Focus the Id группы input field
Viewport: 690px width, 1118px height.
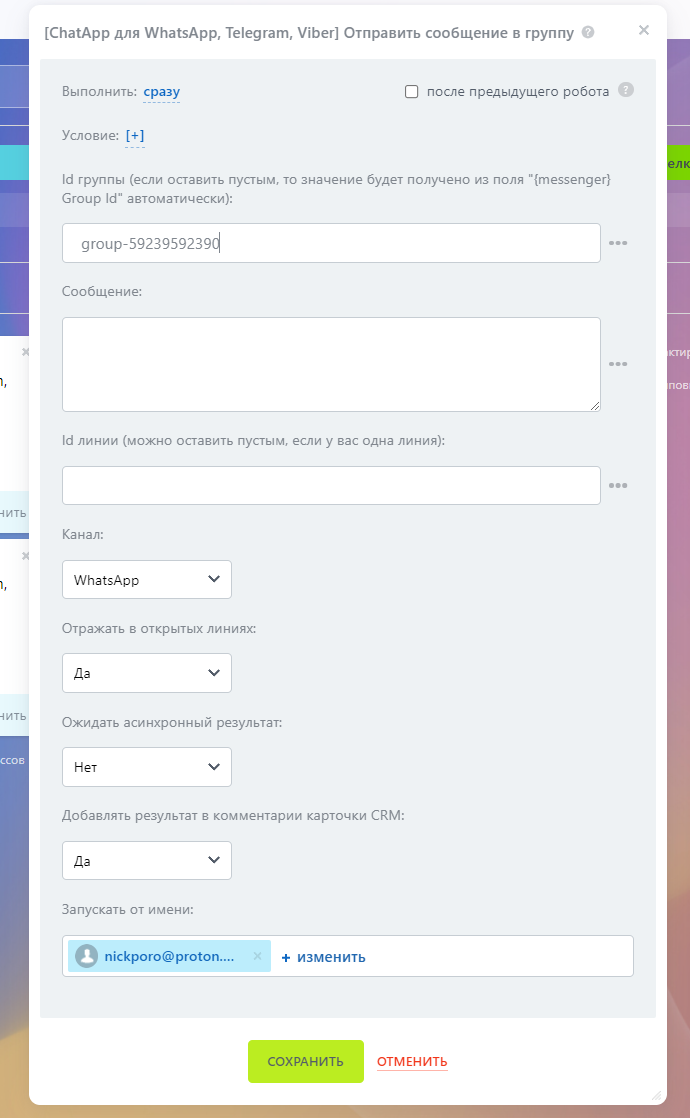point(331,243)
